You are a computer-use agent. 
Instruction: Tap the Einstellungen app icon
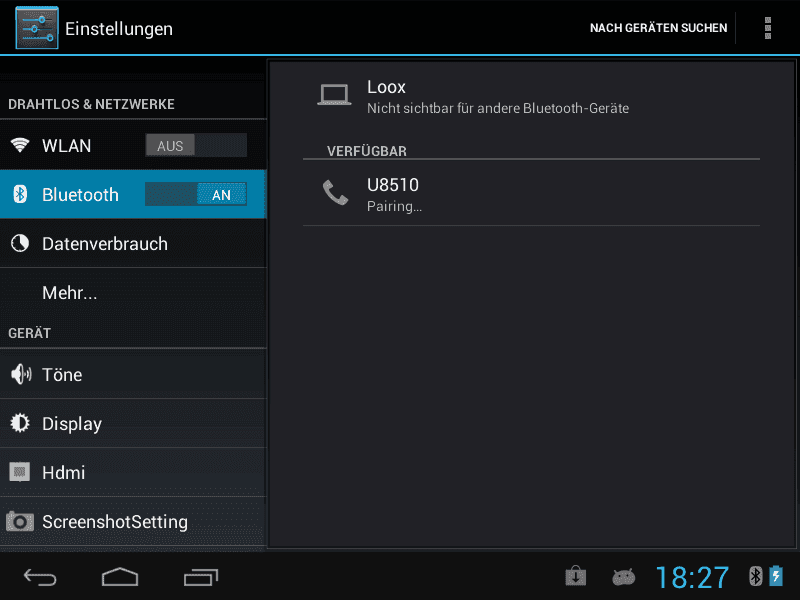click(x=37, y=28)
